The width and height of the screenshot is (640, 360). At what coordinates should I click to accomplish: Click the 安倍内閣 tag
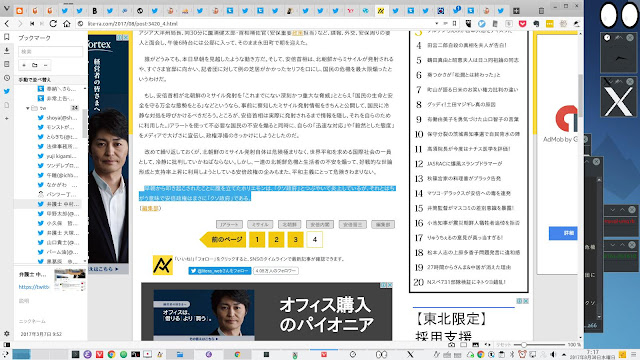[320, 224]
